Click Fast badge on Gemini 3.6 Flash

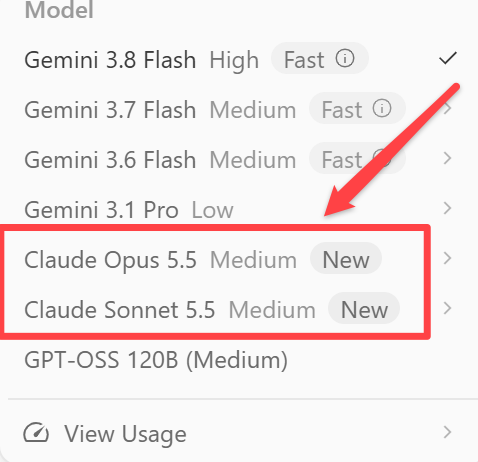pos(357,158)
